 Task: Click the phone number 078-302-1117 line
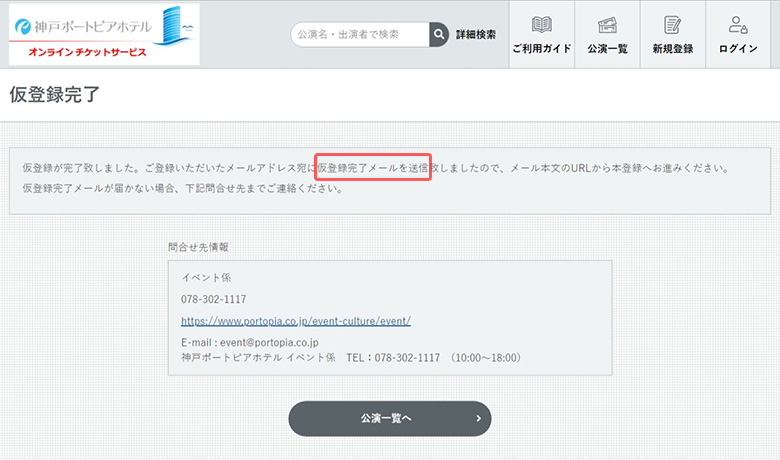coord(213,299)
